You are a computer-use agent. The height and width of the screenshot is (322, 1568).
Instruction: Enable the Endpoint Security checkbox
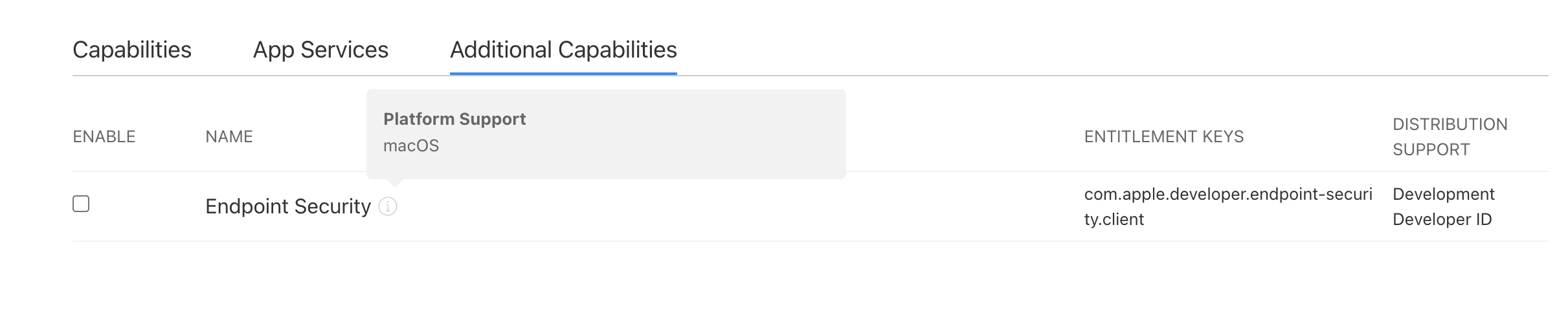pos(81,204)
